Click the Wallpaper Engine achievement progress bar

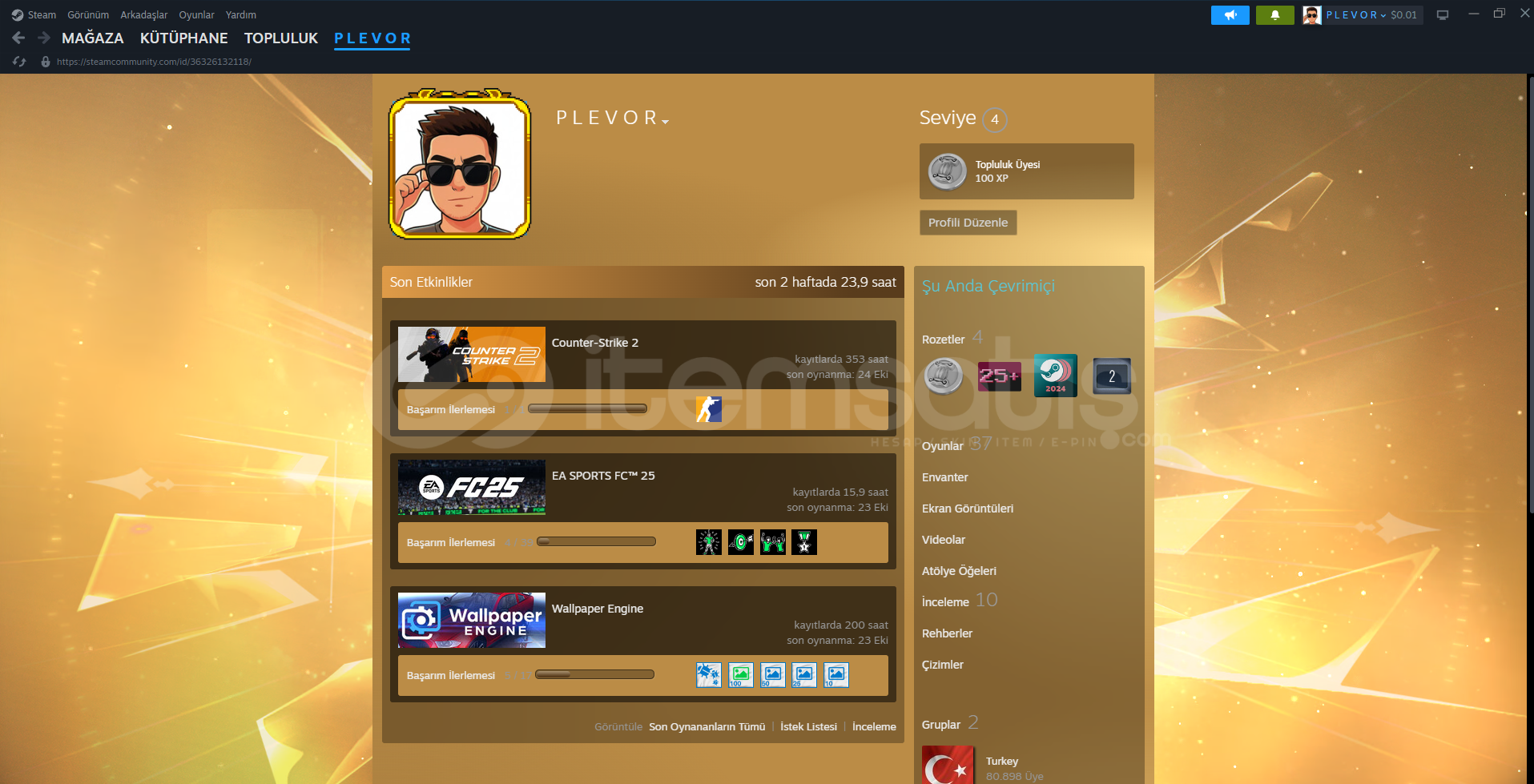click(x=594, y=675)
